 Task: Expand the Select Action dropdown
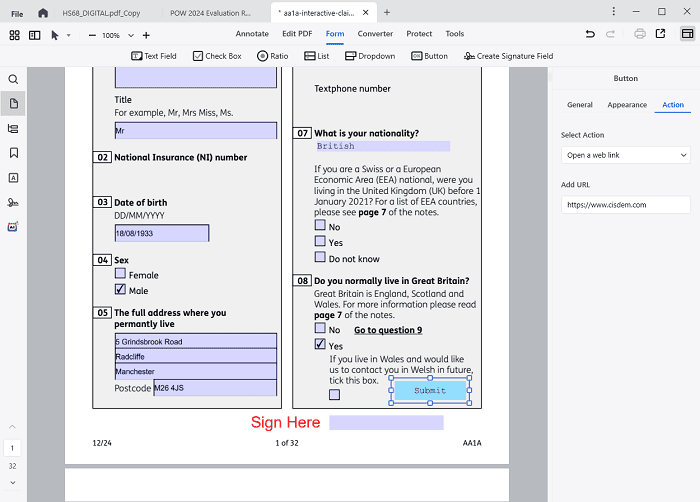(625, 155)
